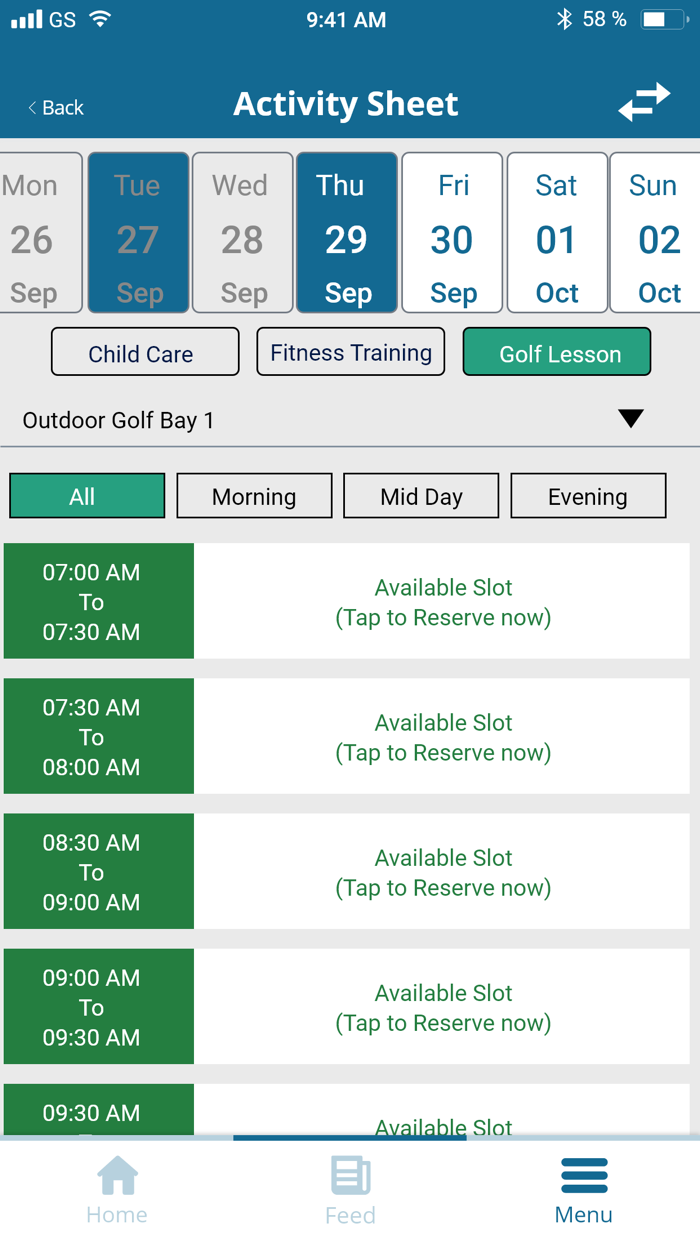Select Saturday 01 Oct in the date strip

556,232
